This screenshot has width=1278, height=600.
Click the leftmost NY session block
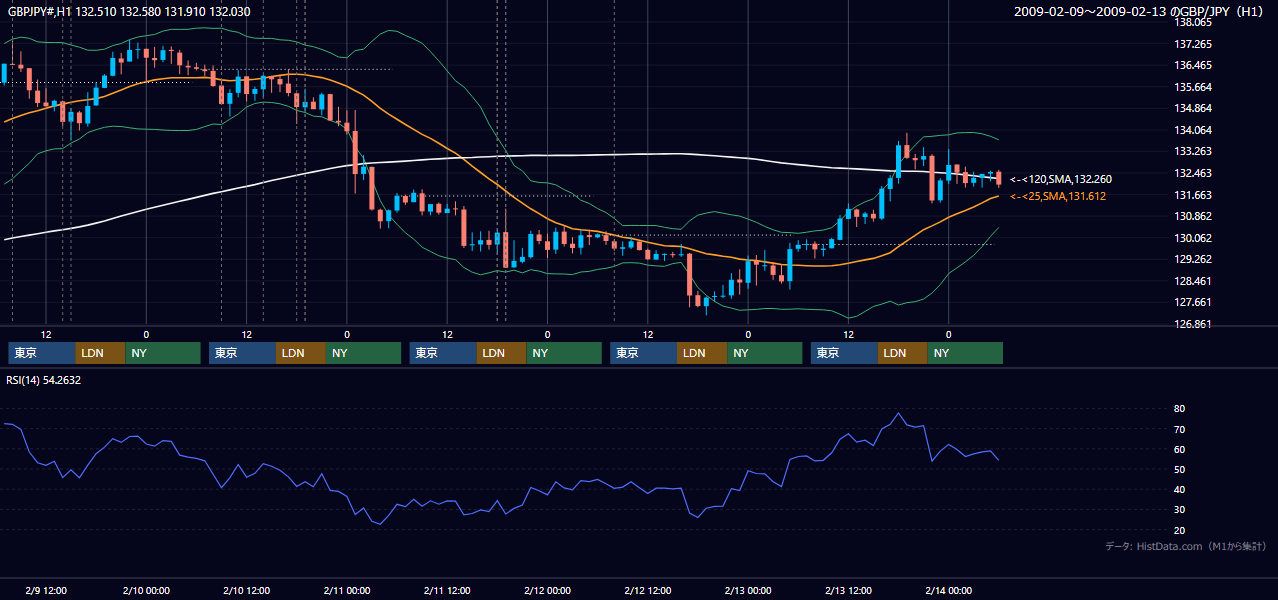click(x=163, y=353)
